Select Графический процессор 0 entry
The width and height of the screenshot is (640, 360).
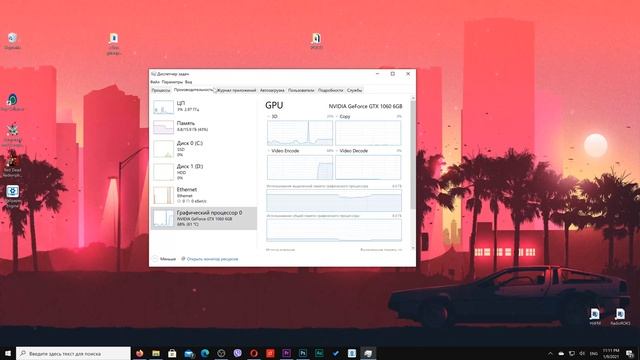point(204,218)
